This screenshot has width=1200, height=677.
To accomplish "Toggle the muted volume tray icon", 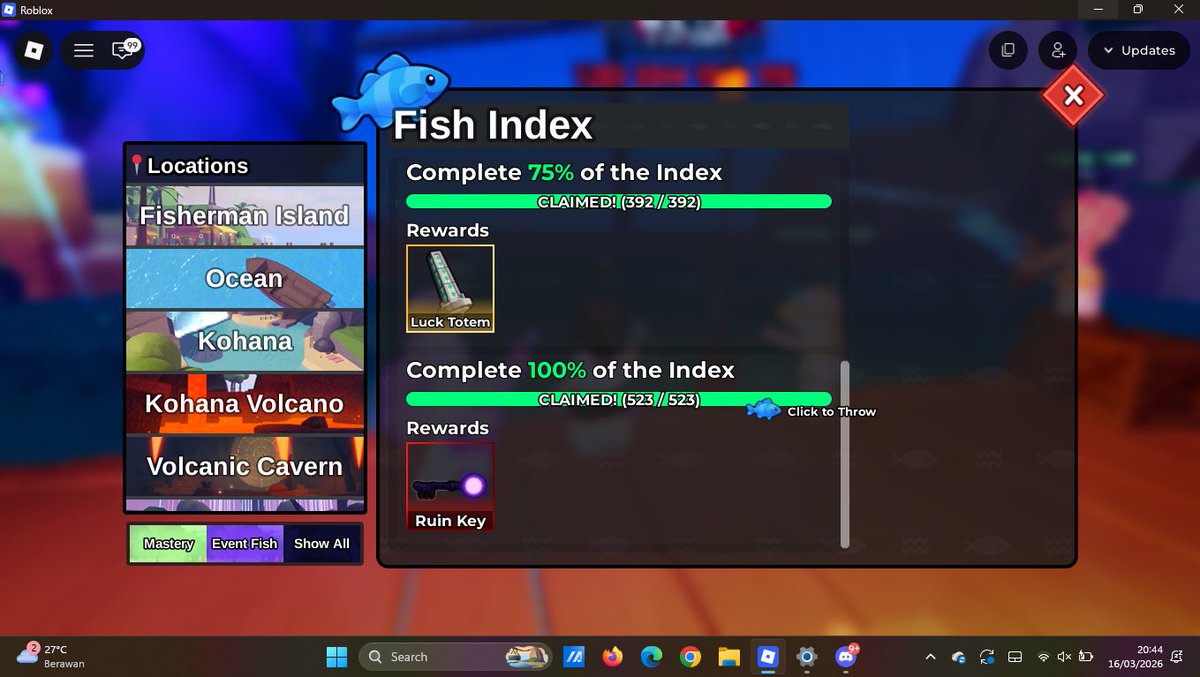I will tap(1065, 657).
